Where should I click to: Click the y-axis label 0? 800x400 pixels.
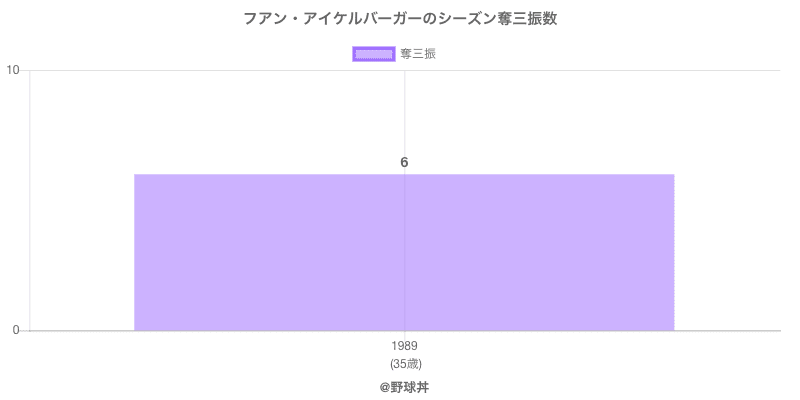(x=16, y=331)
